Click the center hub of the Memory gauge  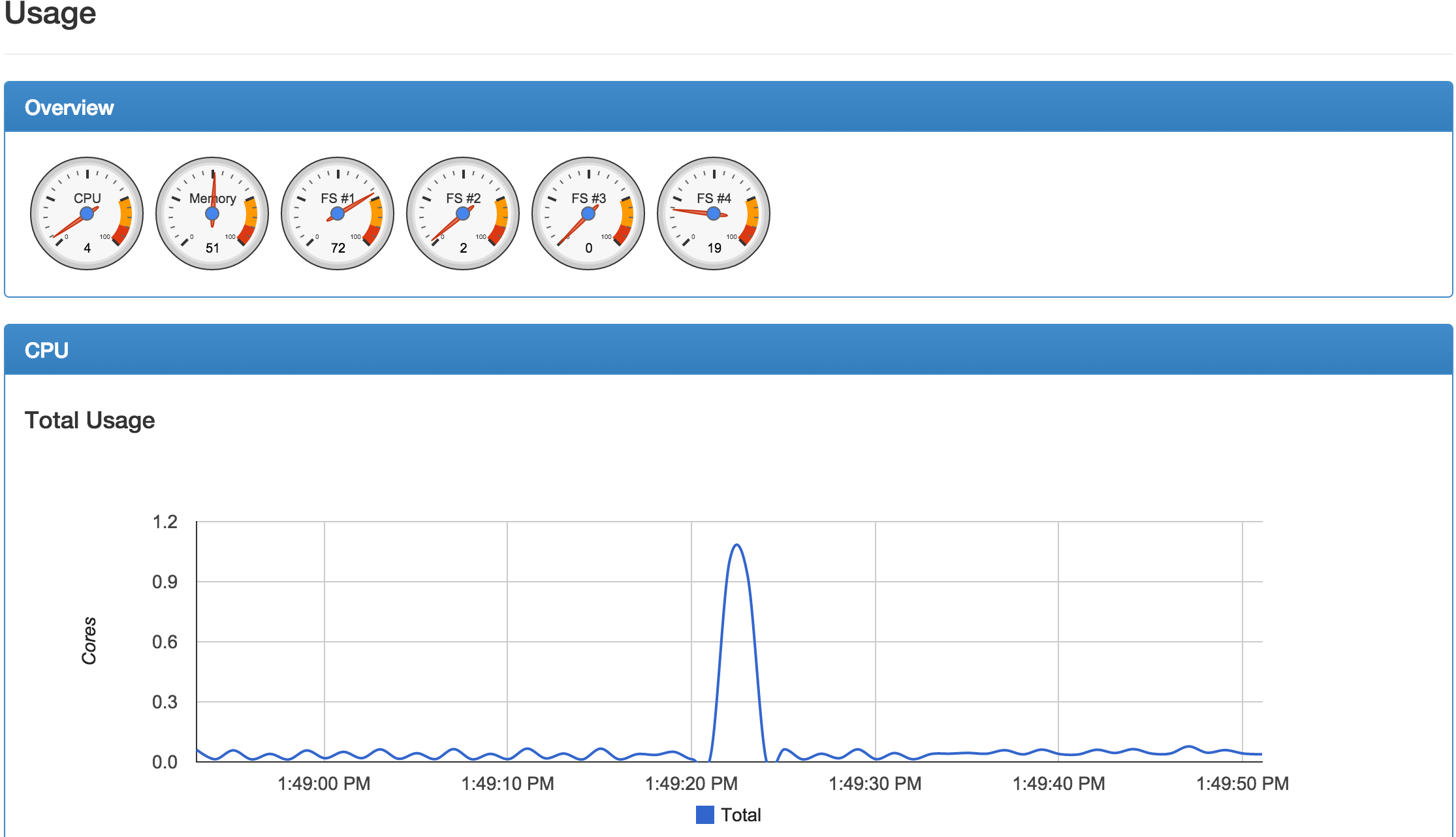click(212, 213)
